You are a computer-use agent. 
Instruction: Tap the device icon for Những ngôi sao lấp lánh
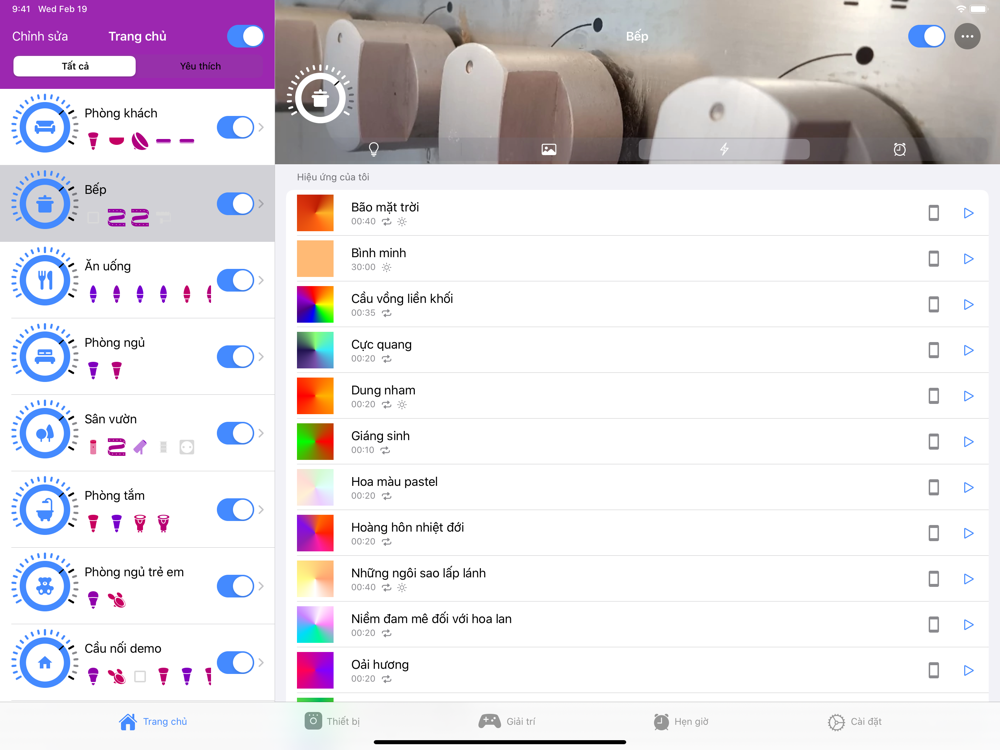934,579
